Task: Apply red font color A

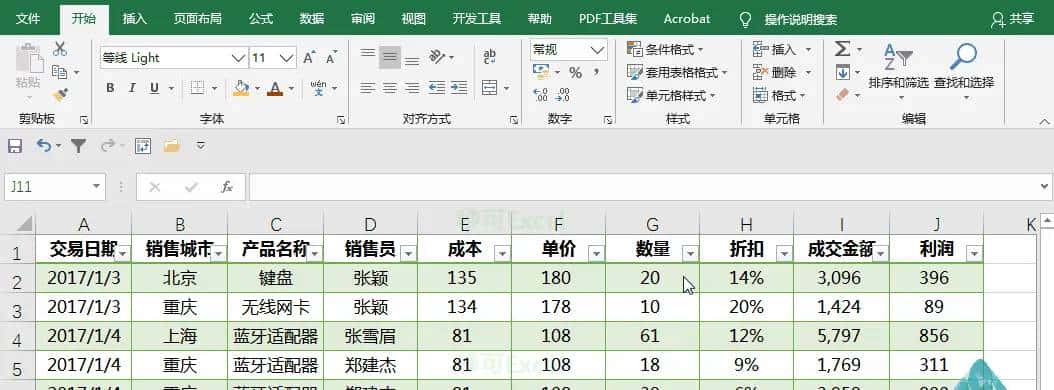Action: point(274,88)
